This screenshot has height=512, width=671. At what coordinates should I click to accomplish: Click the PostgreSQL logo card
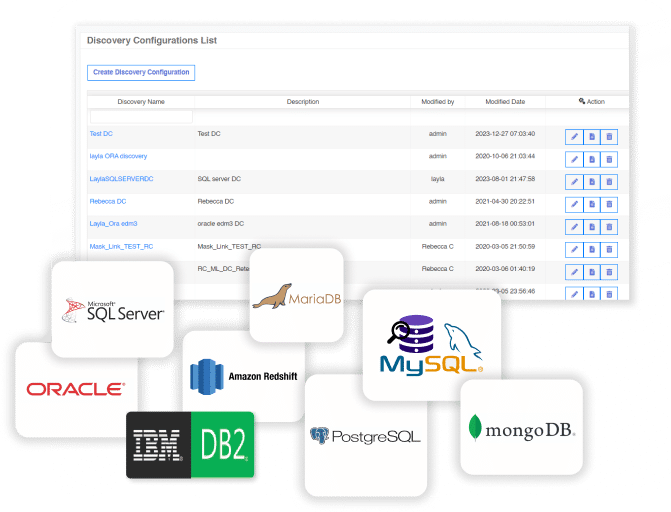[x=365, y=437]
